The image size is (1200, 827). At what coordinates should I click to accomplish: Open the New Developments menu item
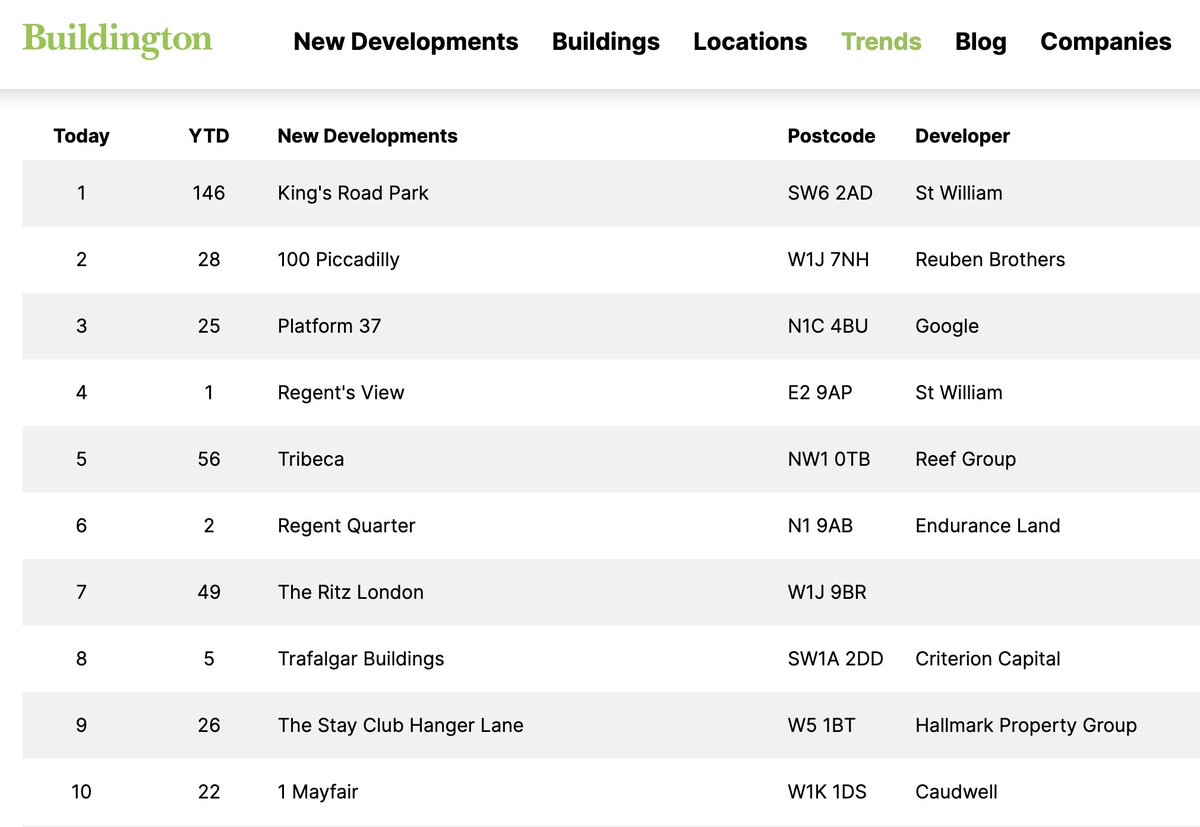pyautogui.click(x=406, y=41)
